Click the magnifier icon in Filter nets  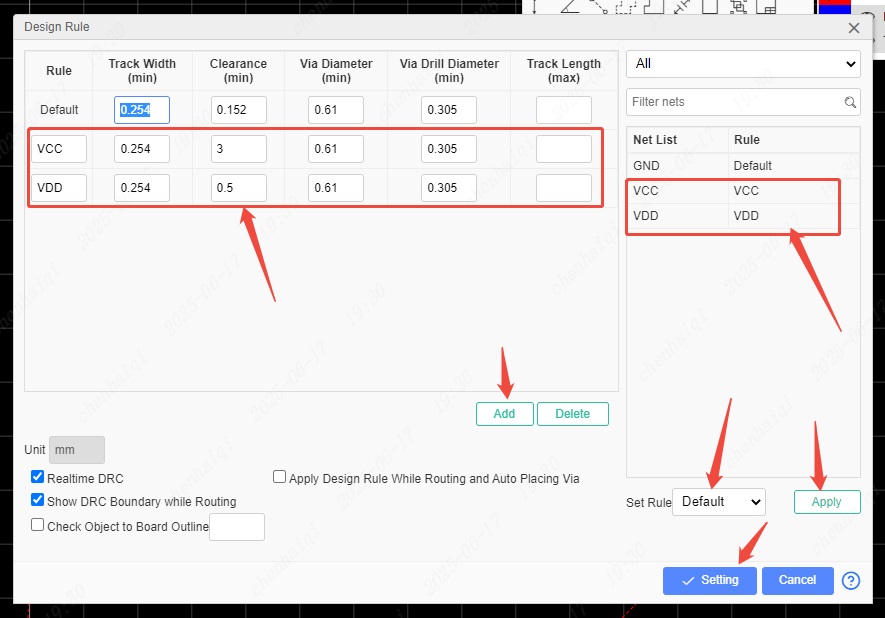[850, 102]
